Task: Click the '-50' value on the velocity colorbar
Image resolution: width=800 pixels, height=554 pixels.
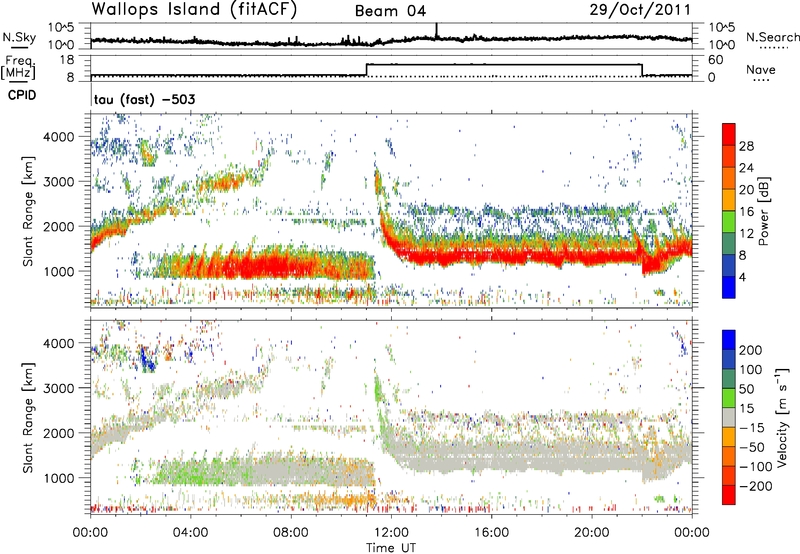Action: click(752, 447)
